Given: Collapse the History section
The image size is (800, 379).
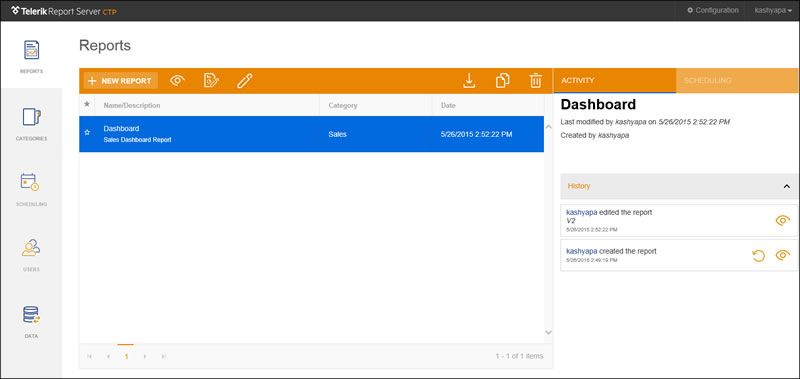Looking at the screenshot, I should [x=787, y=186].
